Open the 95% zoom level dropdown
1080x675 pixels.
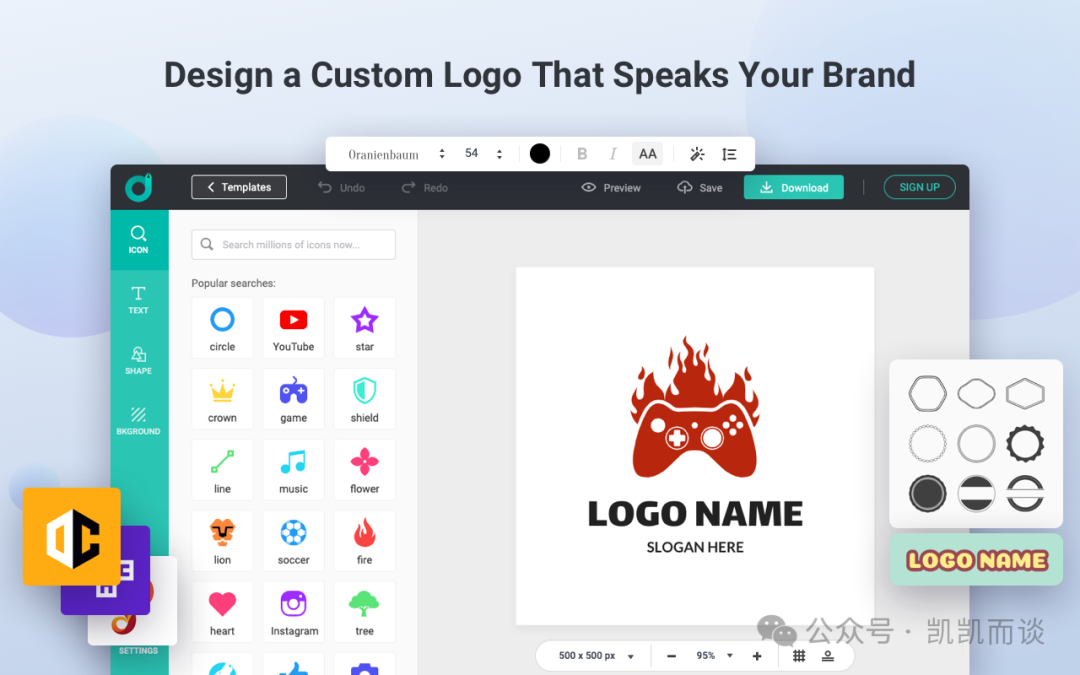(714, 656)
